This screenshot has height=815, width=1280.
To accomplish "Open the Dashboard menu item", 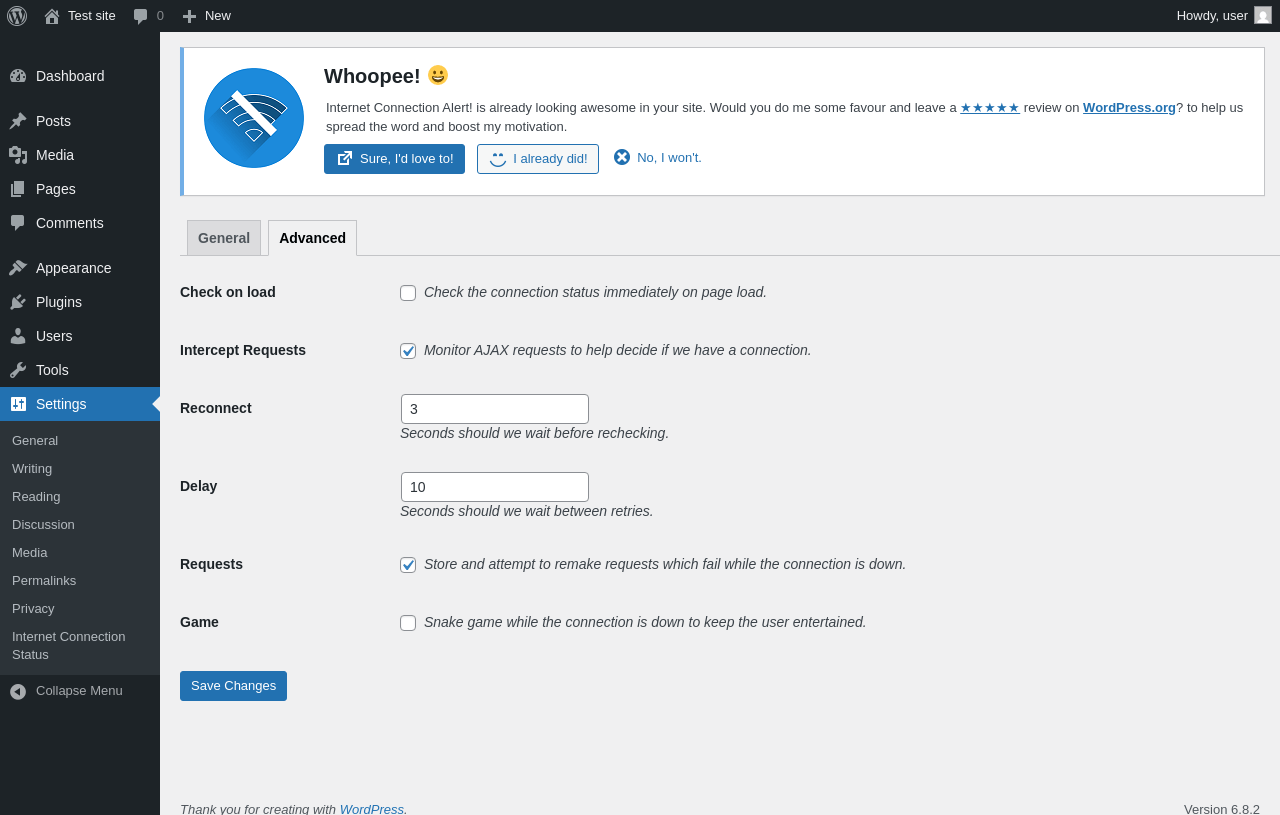I will point(80,76).
